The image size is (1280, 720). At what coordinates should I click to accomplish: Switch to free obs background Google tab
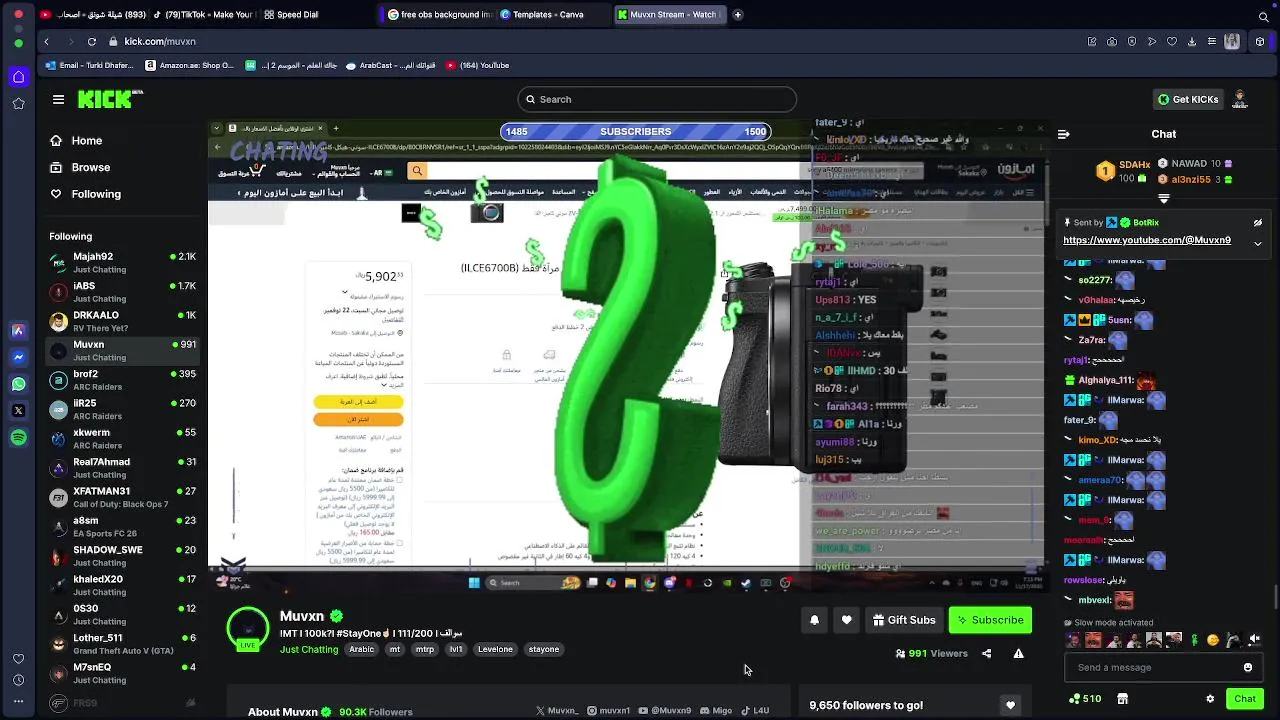point(439,15)
